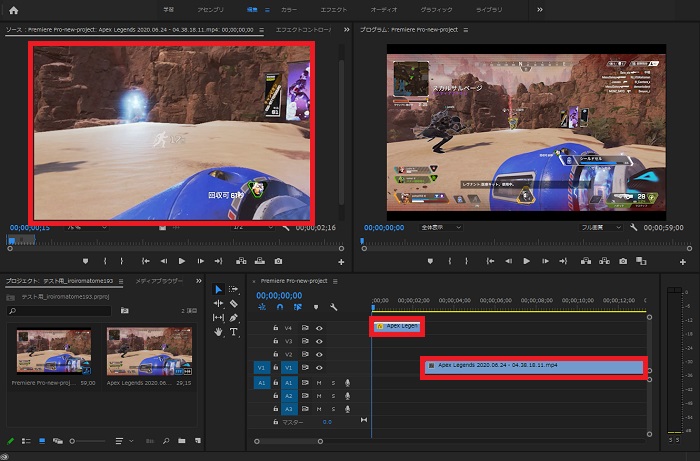Switch Project panel to freeform view
This screenshot has height=461, width=700.
58,441
